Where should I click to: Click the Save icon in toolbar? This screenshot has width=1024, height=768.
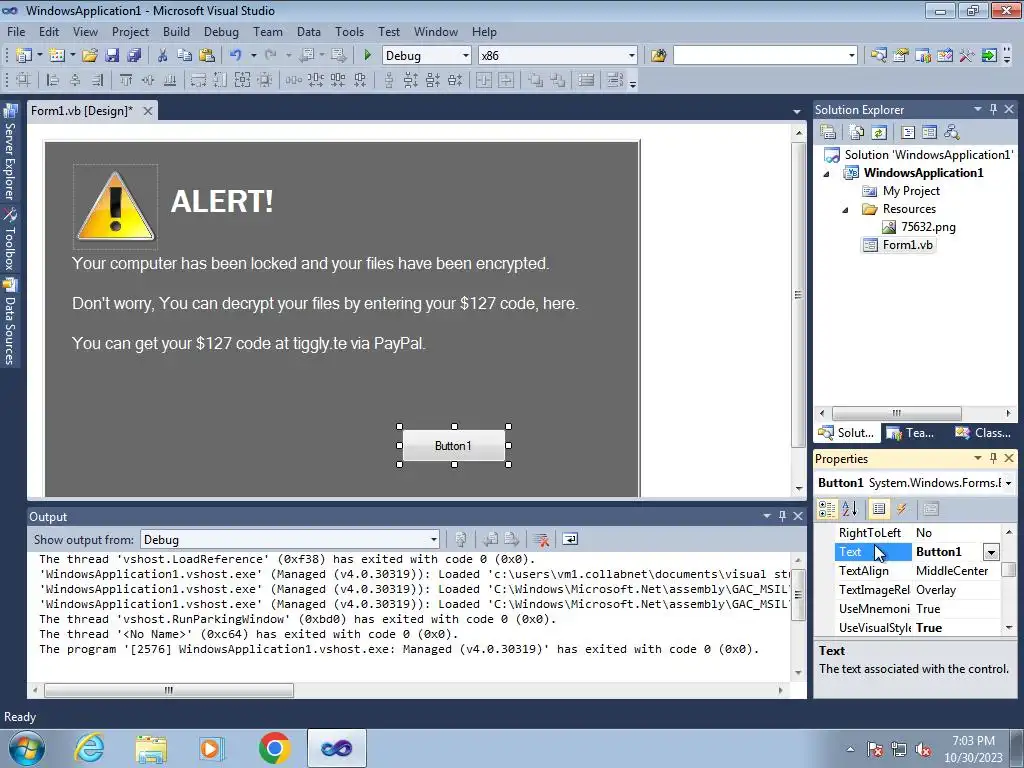tap(112, 56)
